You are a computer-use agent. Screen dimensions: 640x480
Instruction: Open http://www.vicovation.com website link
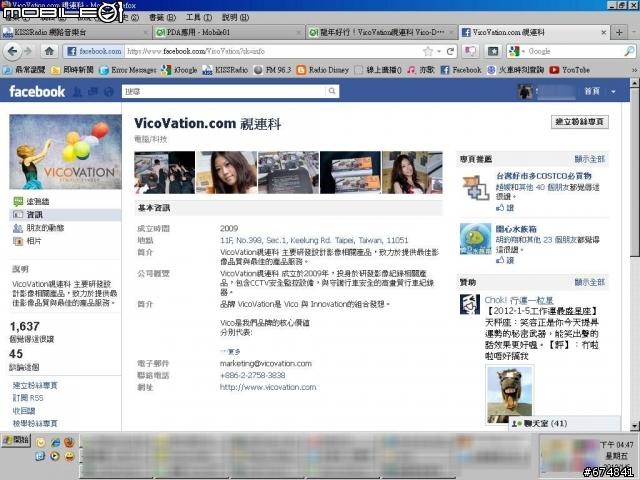click(268, 387)
